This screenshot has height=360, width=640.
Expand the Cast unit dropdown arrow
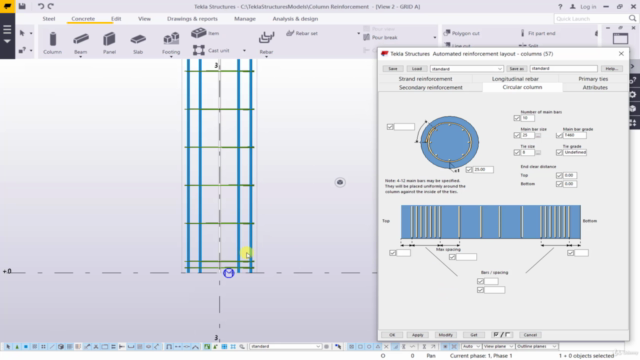[x=244, y=51]
